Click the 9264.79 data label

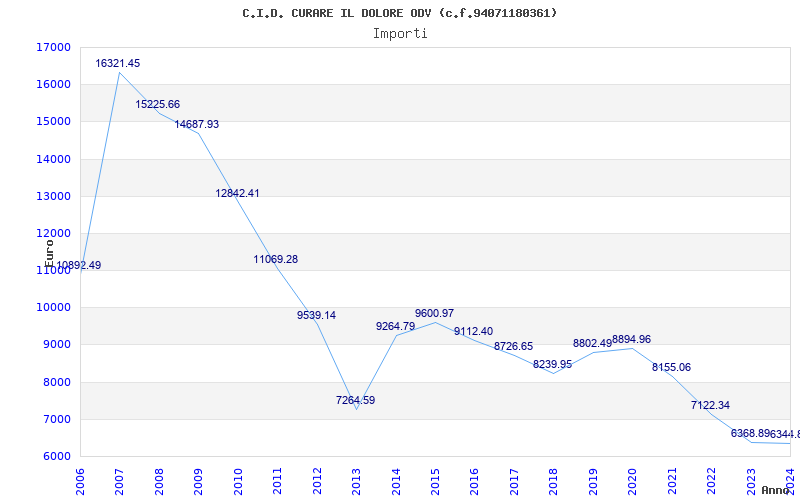pos(395,326)
